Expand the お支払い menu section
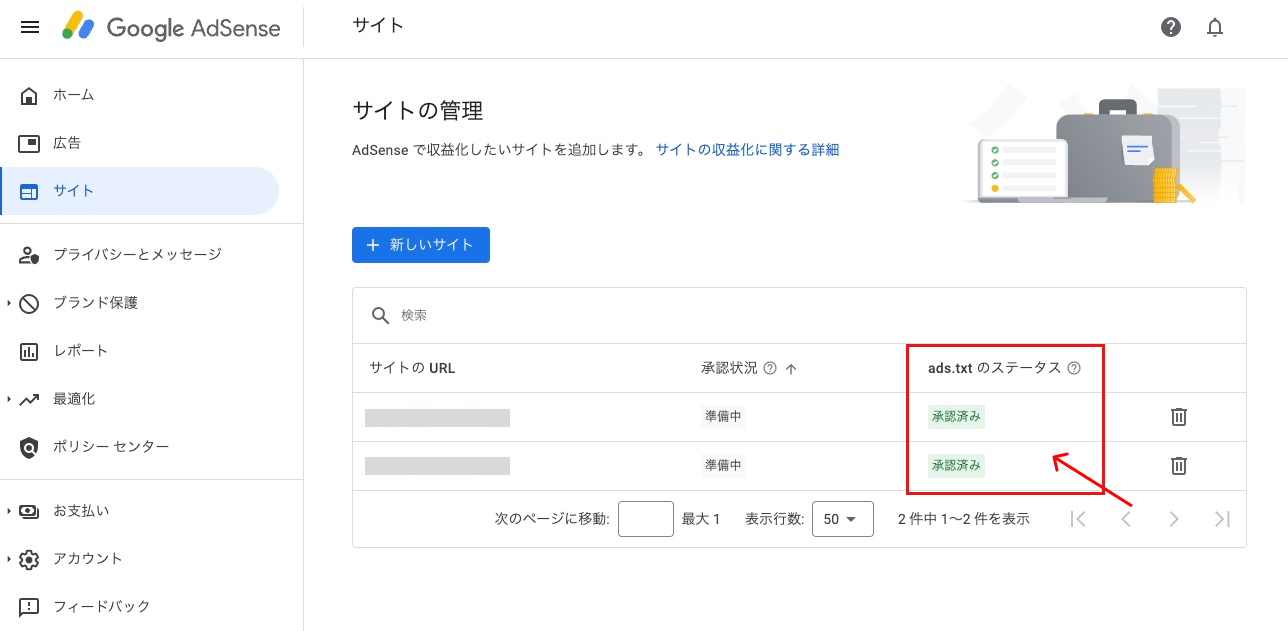 [x=9, y=511]
